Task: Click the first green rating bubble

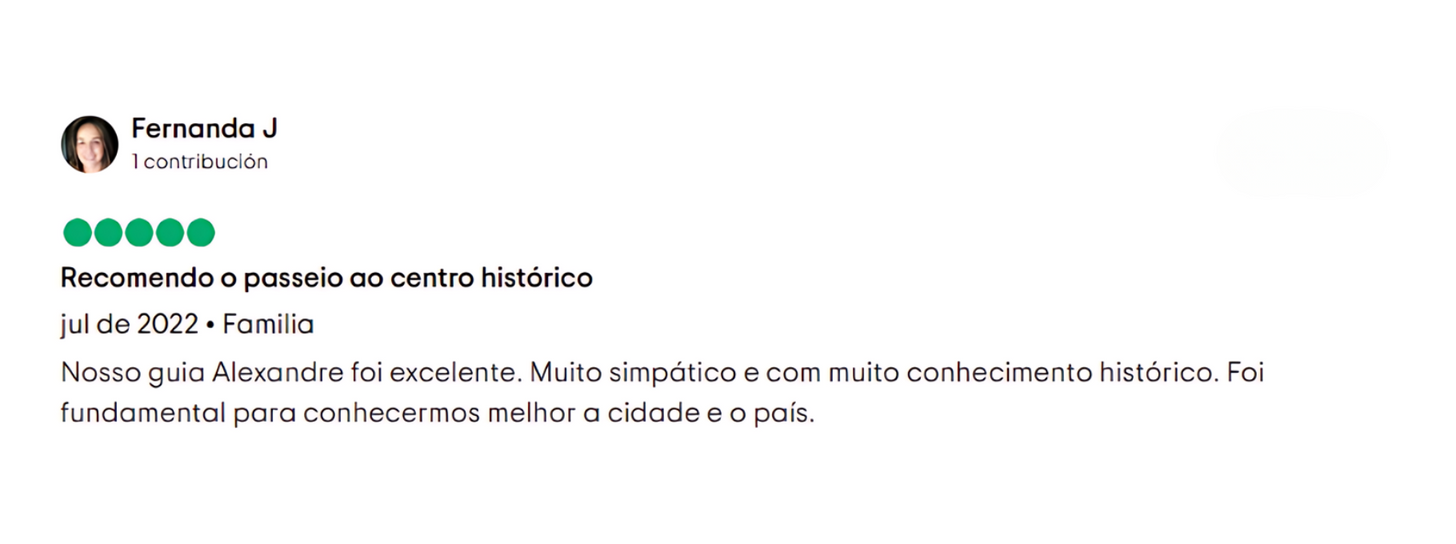Action: pos(77,233)
